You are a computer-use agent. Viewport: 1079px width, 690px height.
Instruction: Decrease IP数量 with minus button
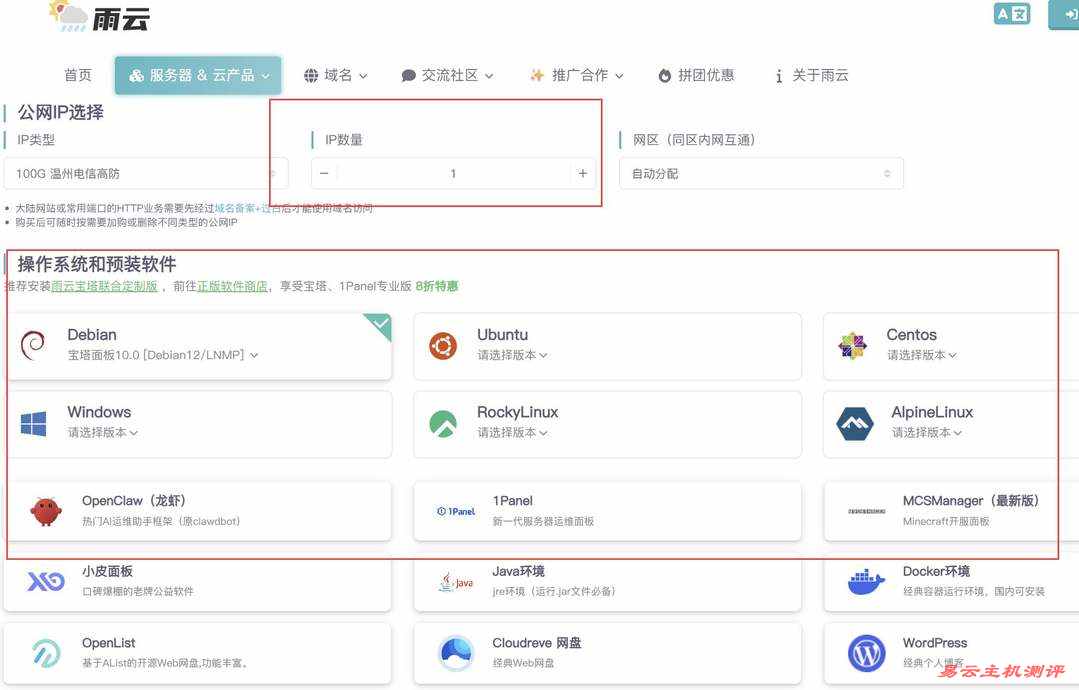click(x=324, y=173)
